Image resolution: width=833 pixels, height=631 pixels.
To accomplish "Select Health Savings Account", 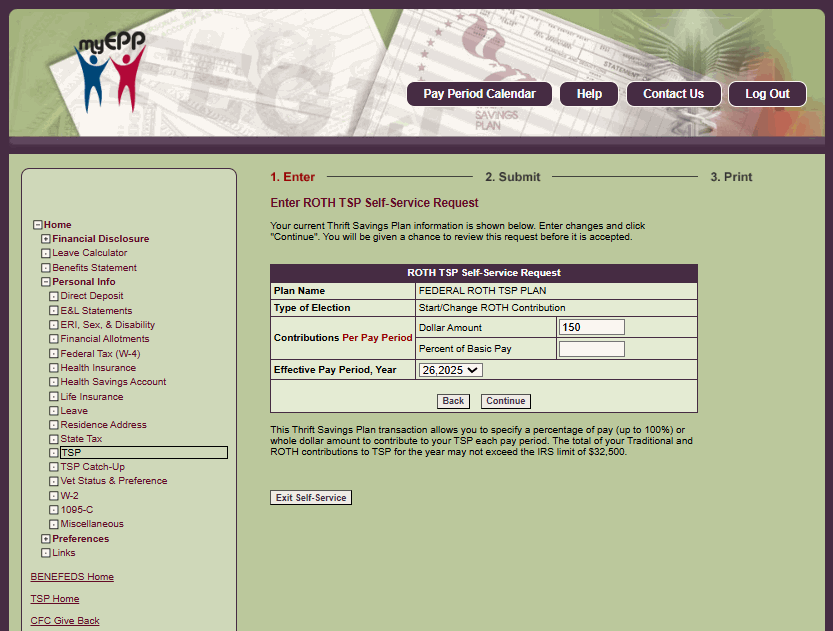I will 113,382.
